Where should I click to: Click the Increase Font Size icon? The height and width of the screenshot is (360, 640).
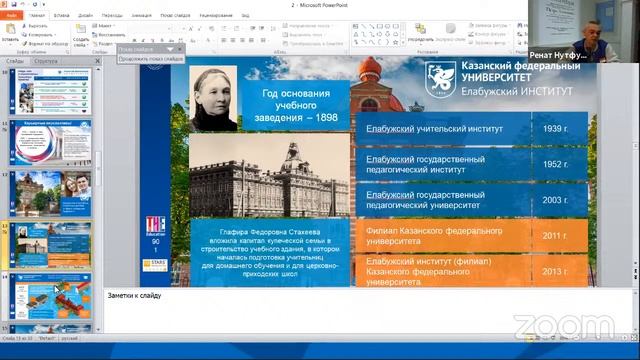[191, 29]
